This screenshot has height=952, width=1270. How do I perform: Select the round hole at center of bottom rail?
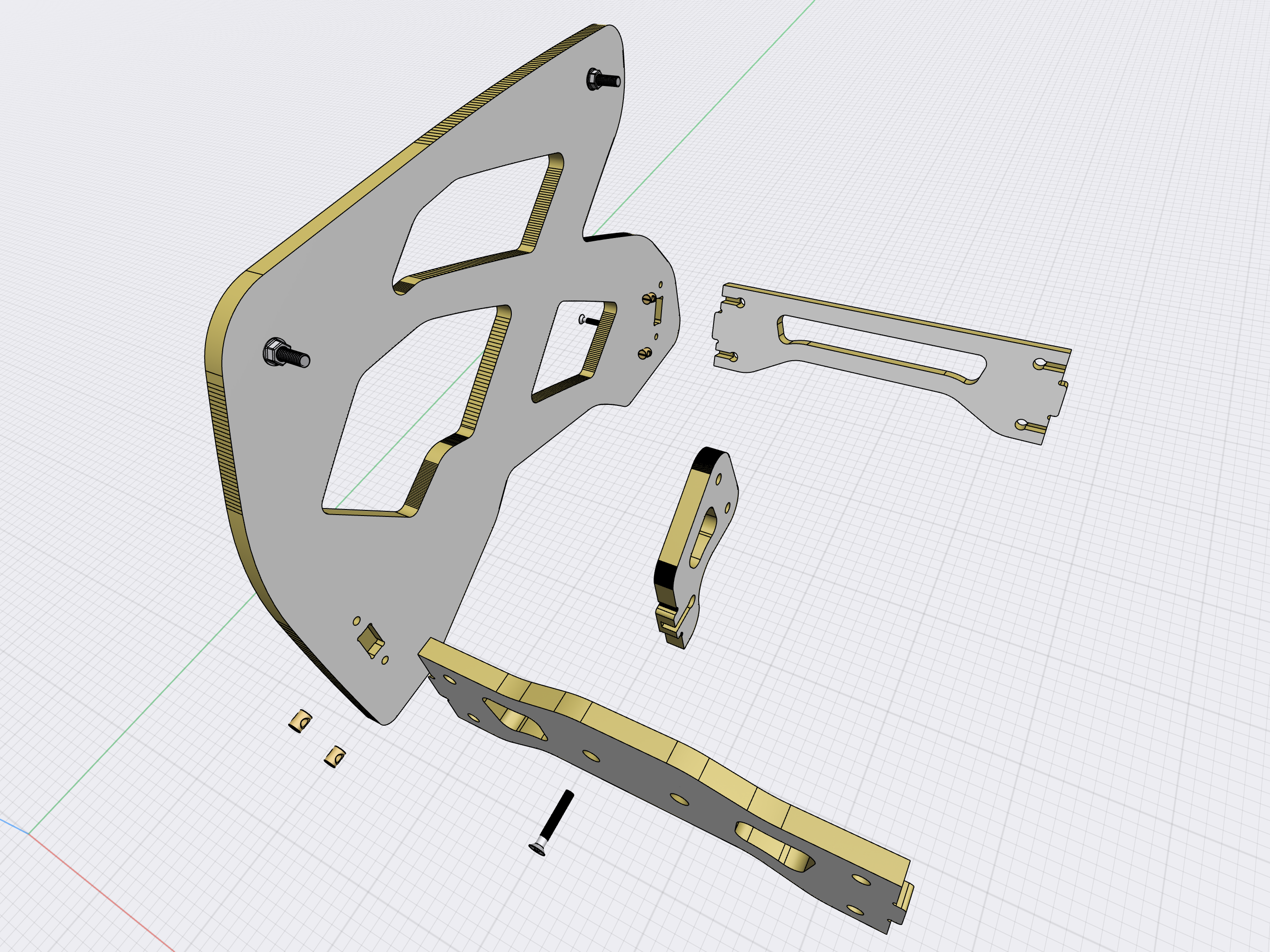pyautogui.click(x=679, y=799)
